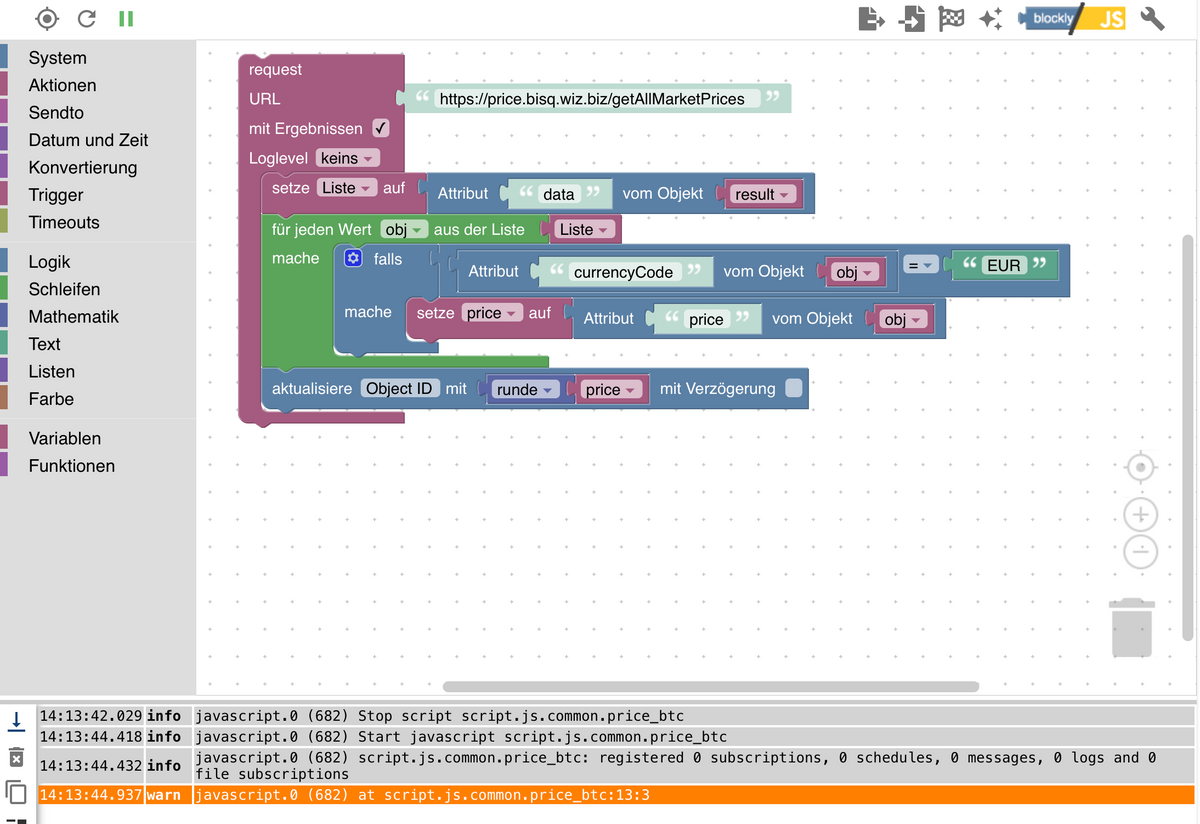Zoom out the workspace with minus icon

1141,551
